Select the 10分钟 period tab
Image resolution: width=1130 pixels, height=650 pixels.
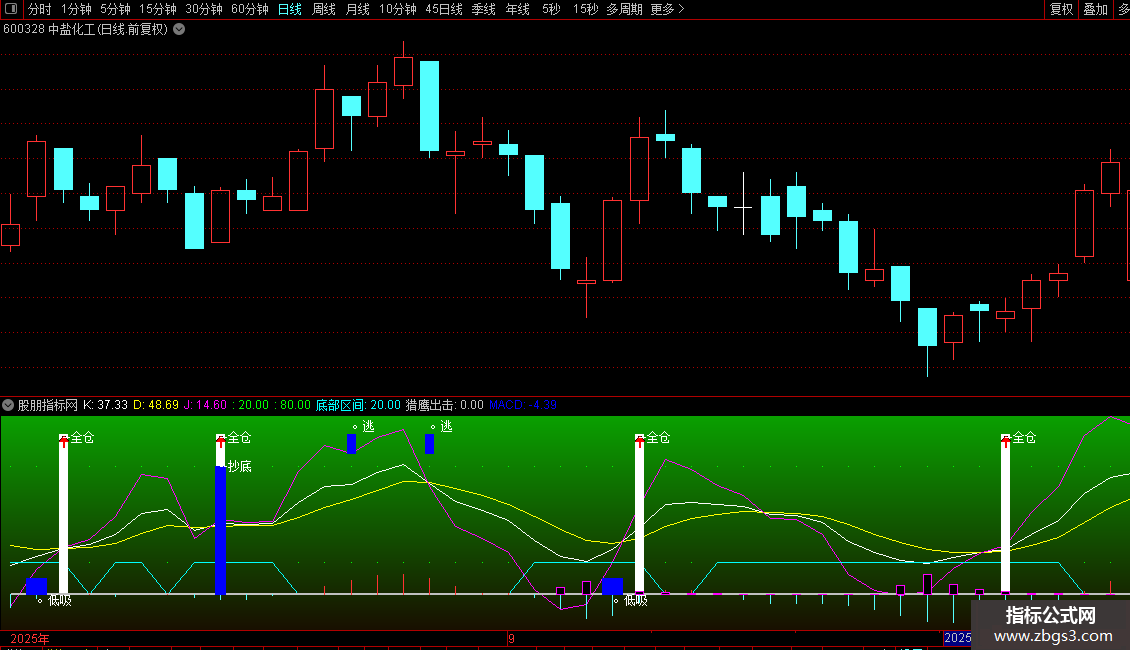(x=398, y=9)
